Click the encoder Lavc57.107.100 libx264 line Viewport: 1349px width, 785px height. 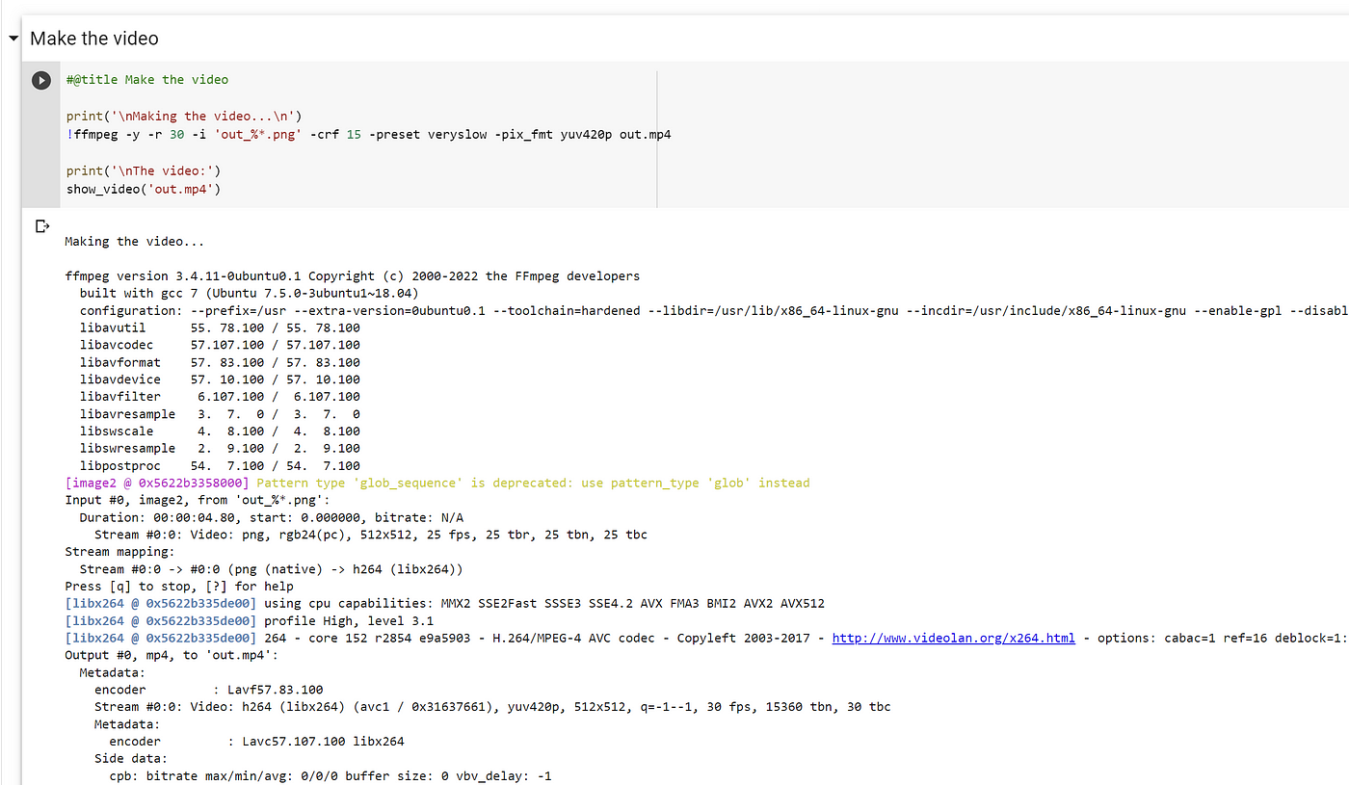point(257,742)
